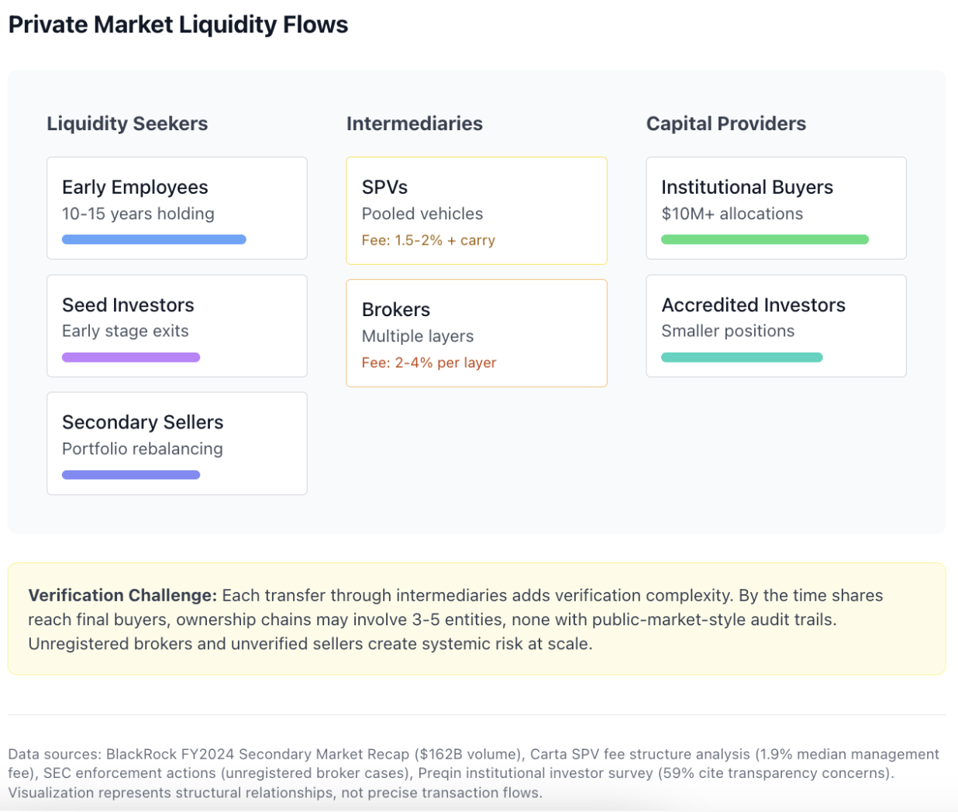Click the indigo Secondary Sellers bar
This screenshot has width=958, height=812.
pyautogui.click(x=131, y=475)
